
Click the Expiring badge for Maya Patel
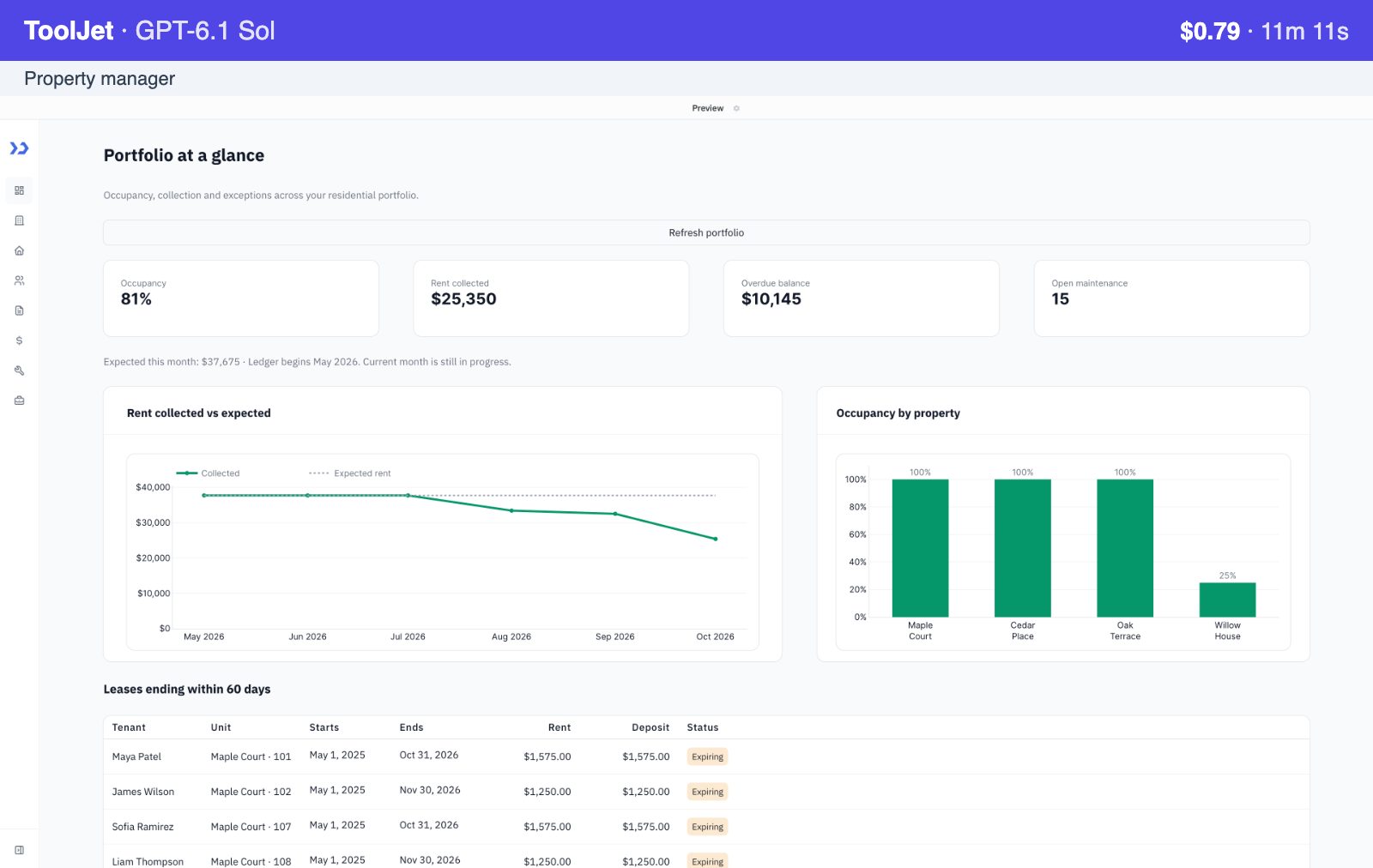coord(707,756)
